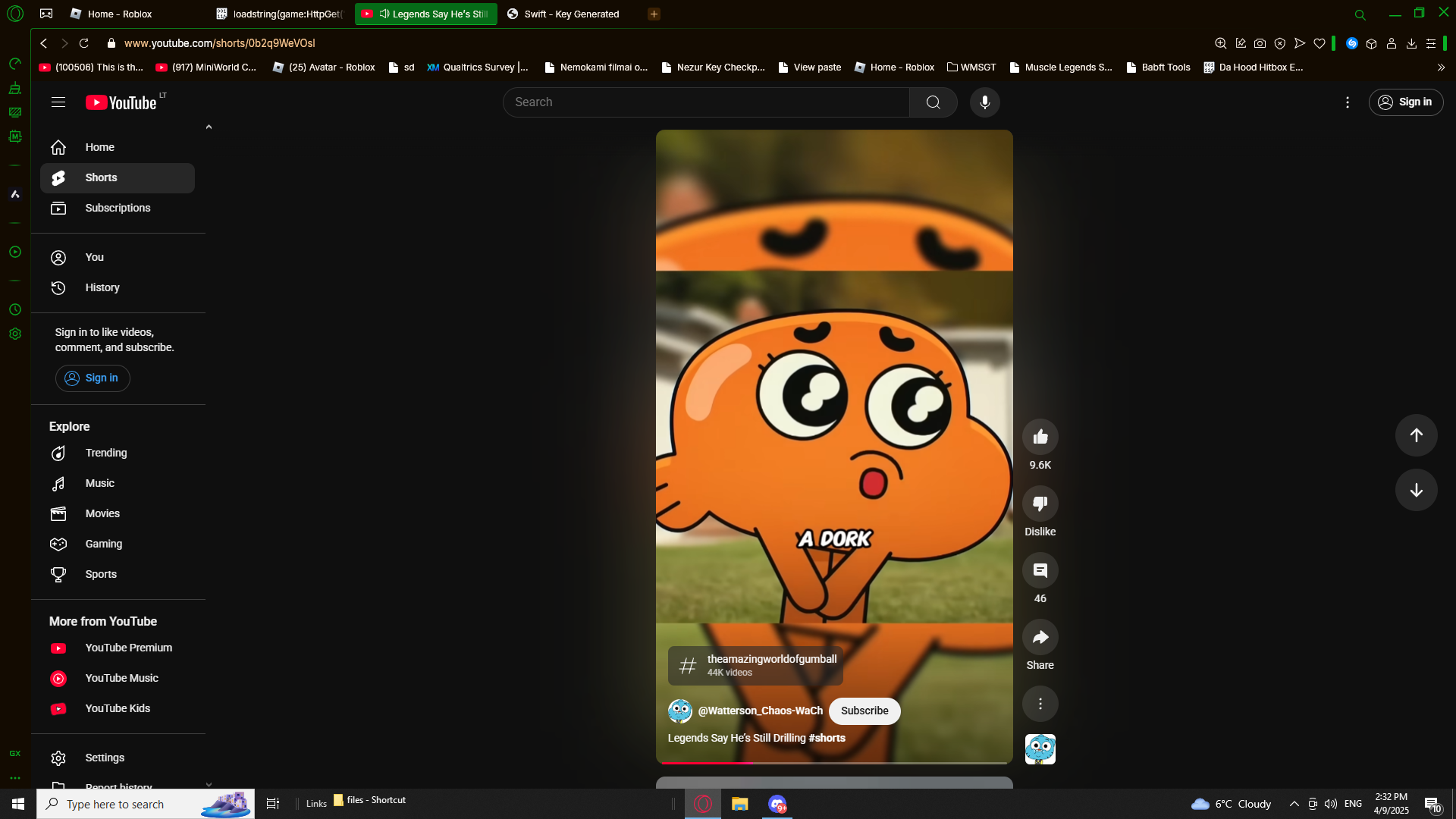Open the View paste bookmark

click(x=809, y=67)
